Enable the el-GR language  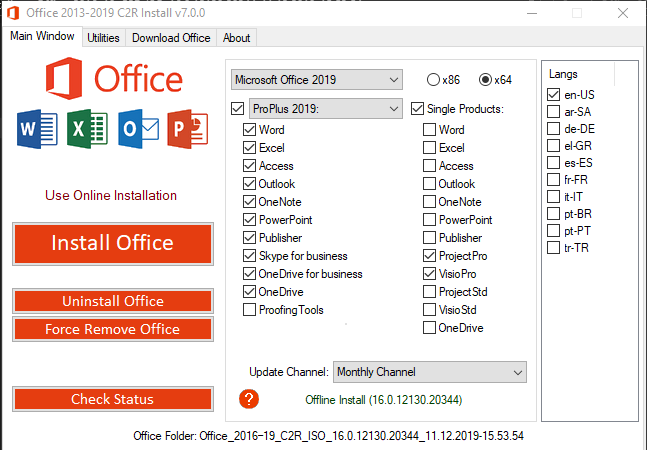(553, 146)
